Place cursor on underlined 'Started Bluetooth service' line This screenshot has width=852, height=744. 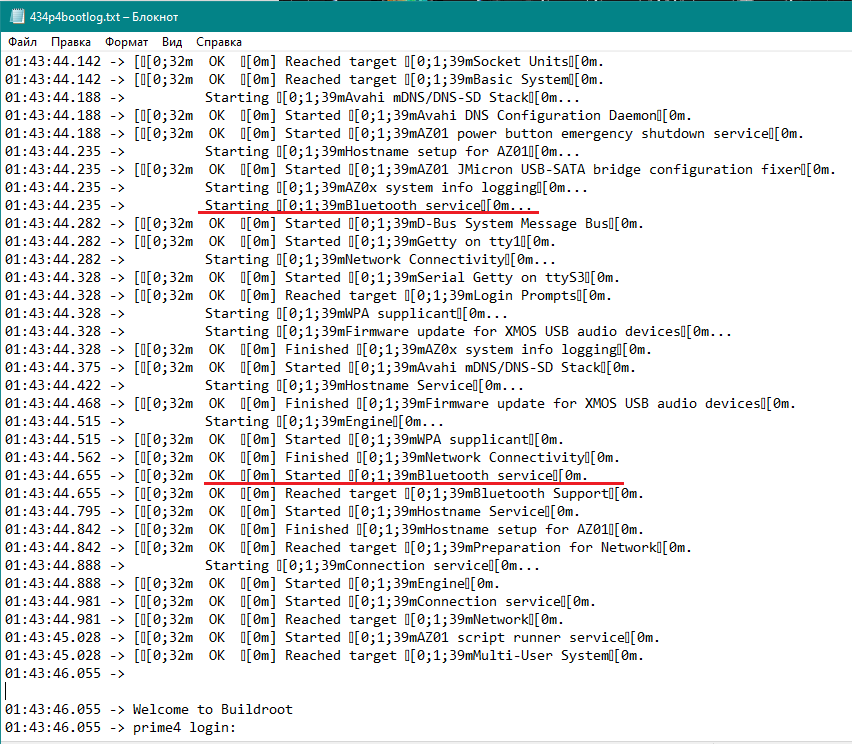(420, 475)
